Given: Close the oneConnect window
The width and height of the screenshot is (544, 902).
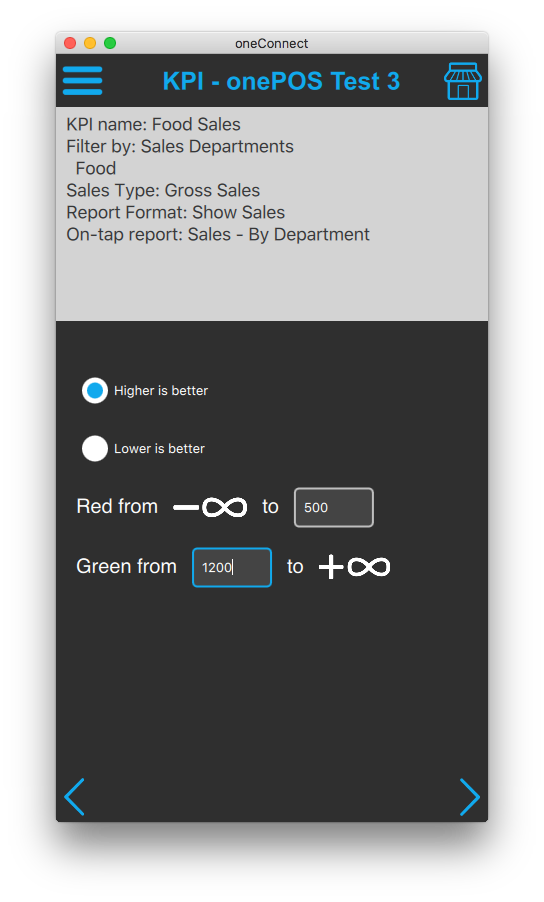Looking at the screenshot, I should pos(70,43).
